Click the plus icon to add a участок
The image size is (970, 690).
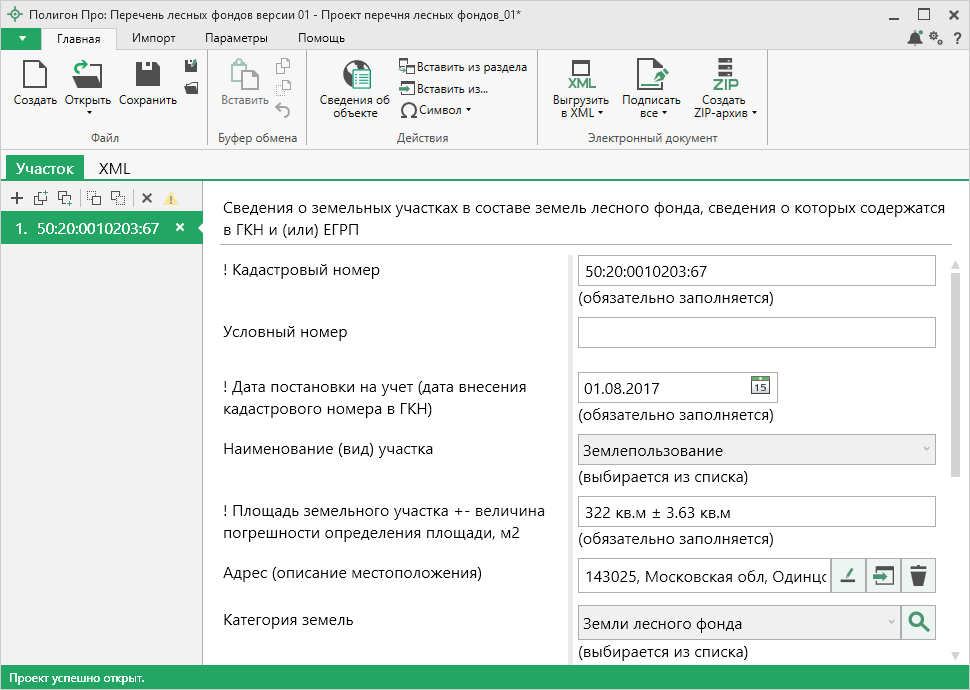pyautogui.click(x=16, y=198)
